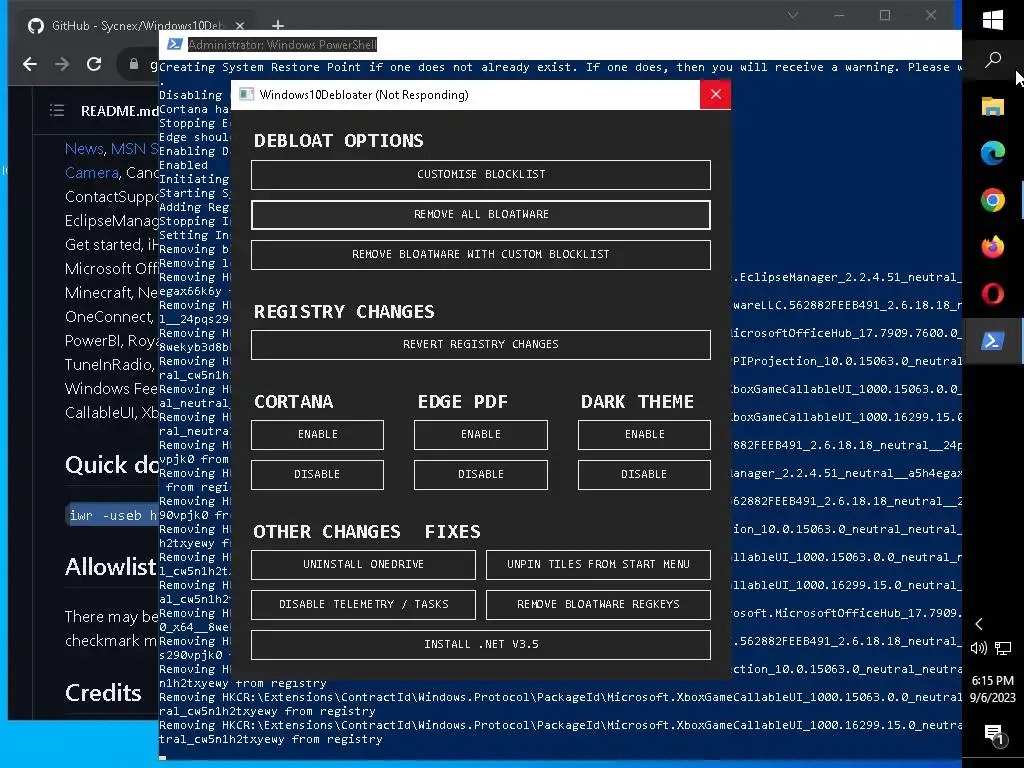Open the clock showing 6:15 PM

(993, 688)
